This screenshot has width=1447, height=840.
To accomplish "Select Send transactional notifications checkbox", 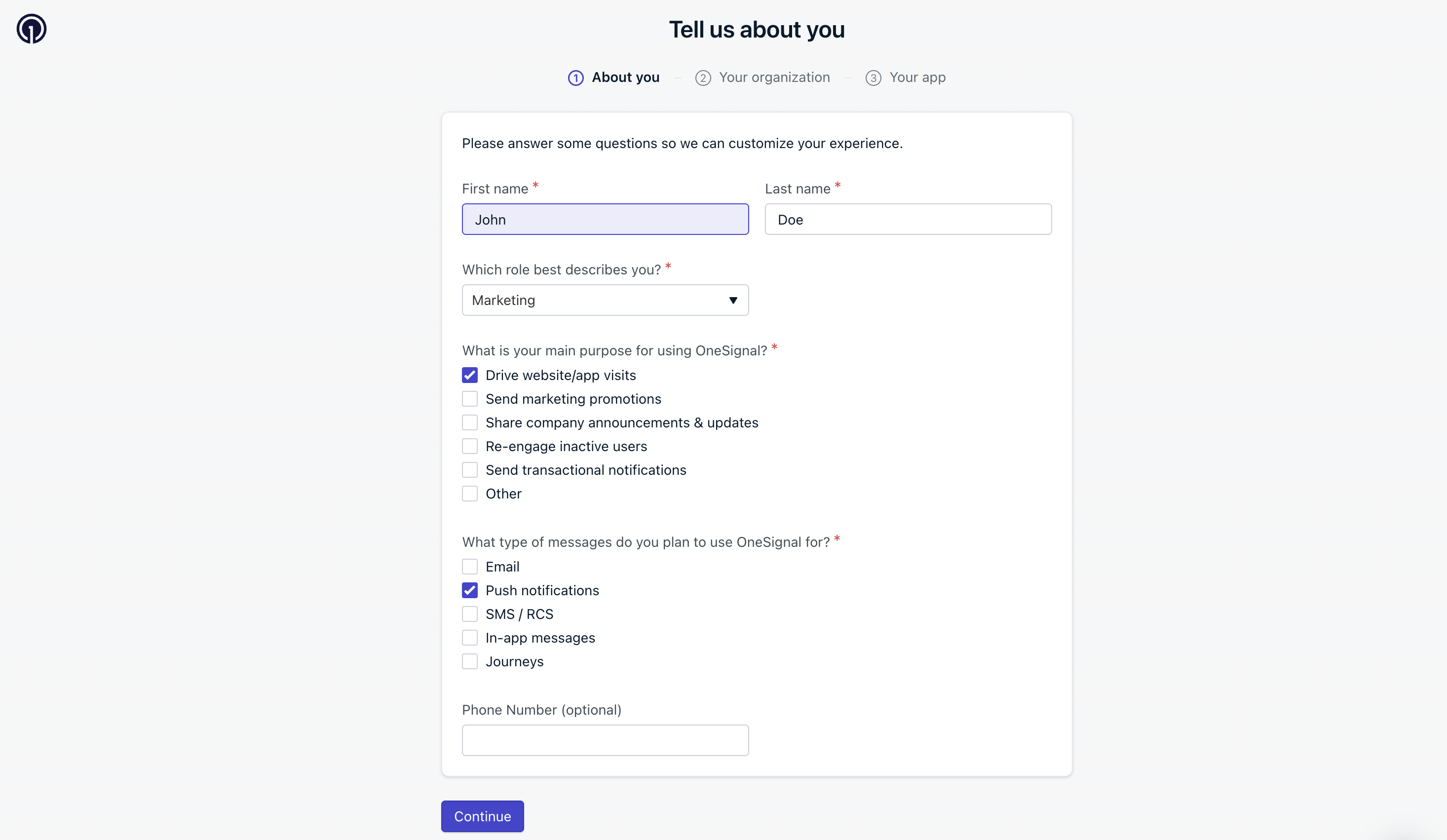I will 470,470.
